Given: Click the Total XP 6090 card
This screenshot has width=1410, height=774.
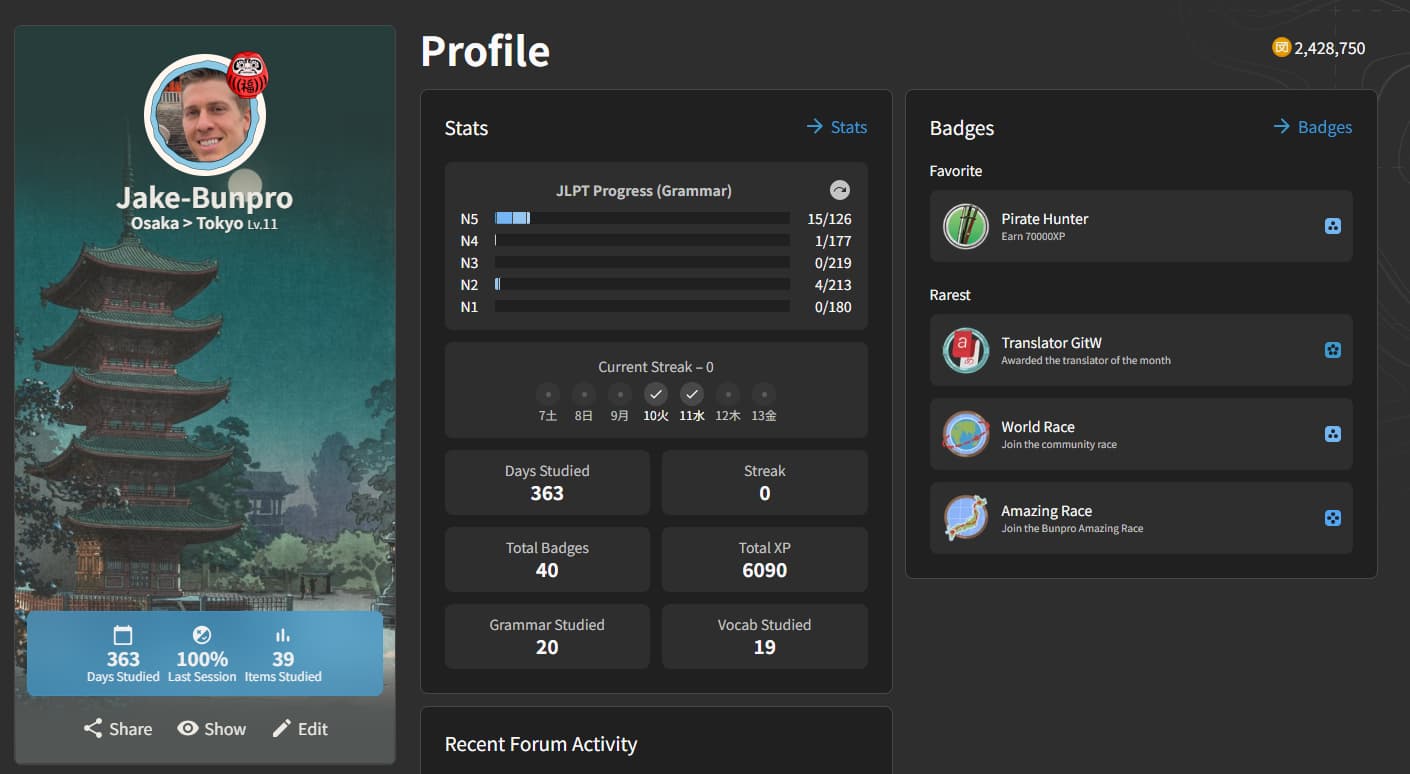Looking at the screenshot, I should pos(765,559).
